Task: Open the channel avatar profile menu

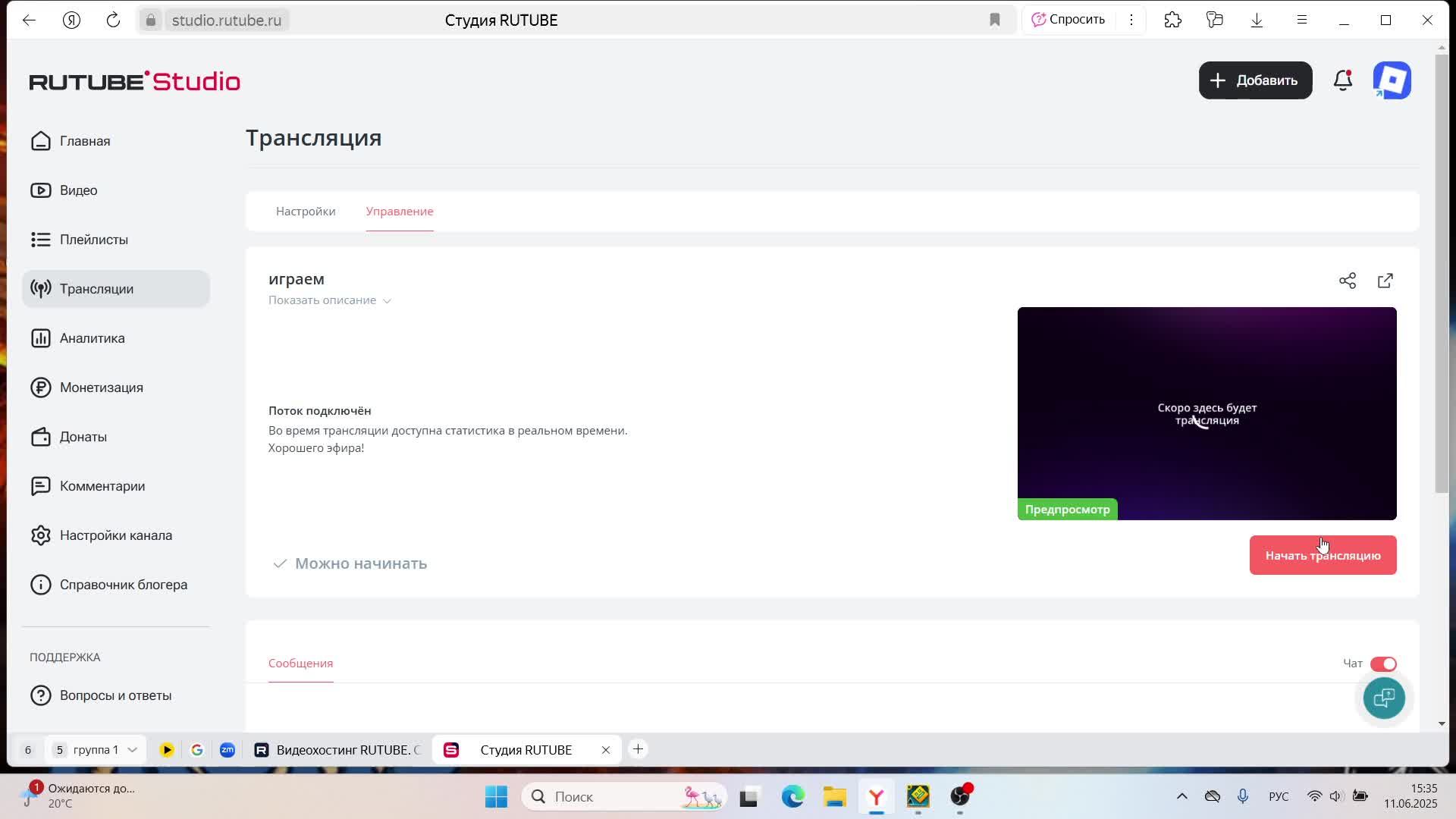Action: pos(1392,80)
